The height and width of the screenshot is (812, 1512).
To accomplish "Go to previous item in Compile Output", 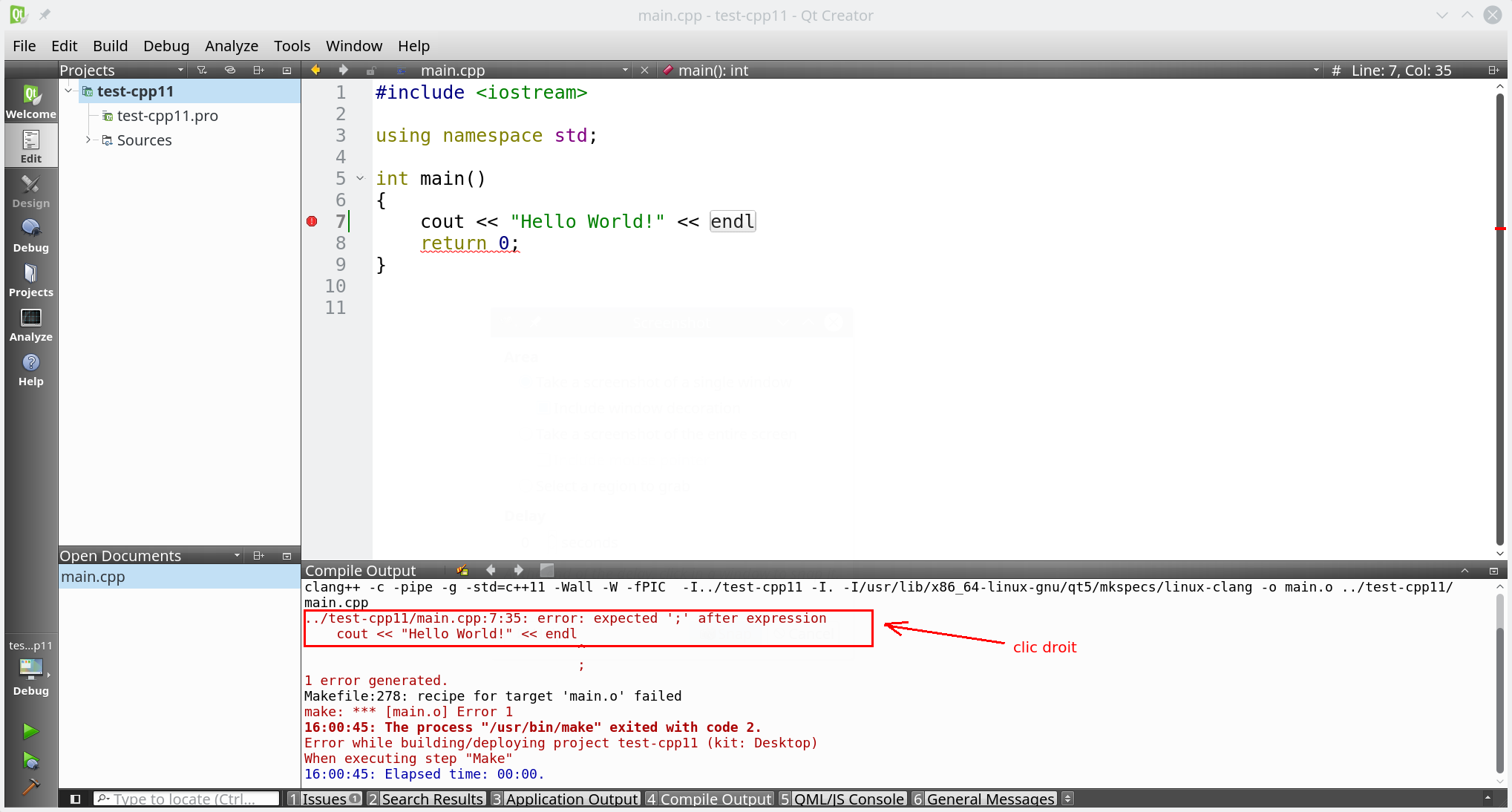I will [491, 570].
